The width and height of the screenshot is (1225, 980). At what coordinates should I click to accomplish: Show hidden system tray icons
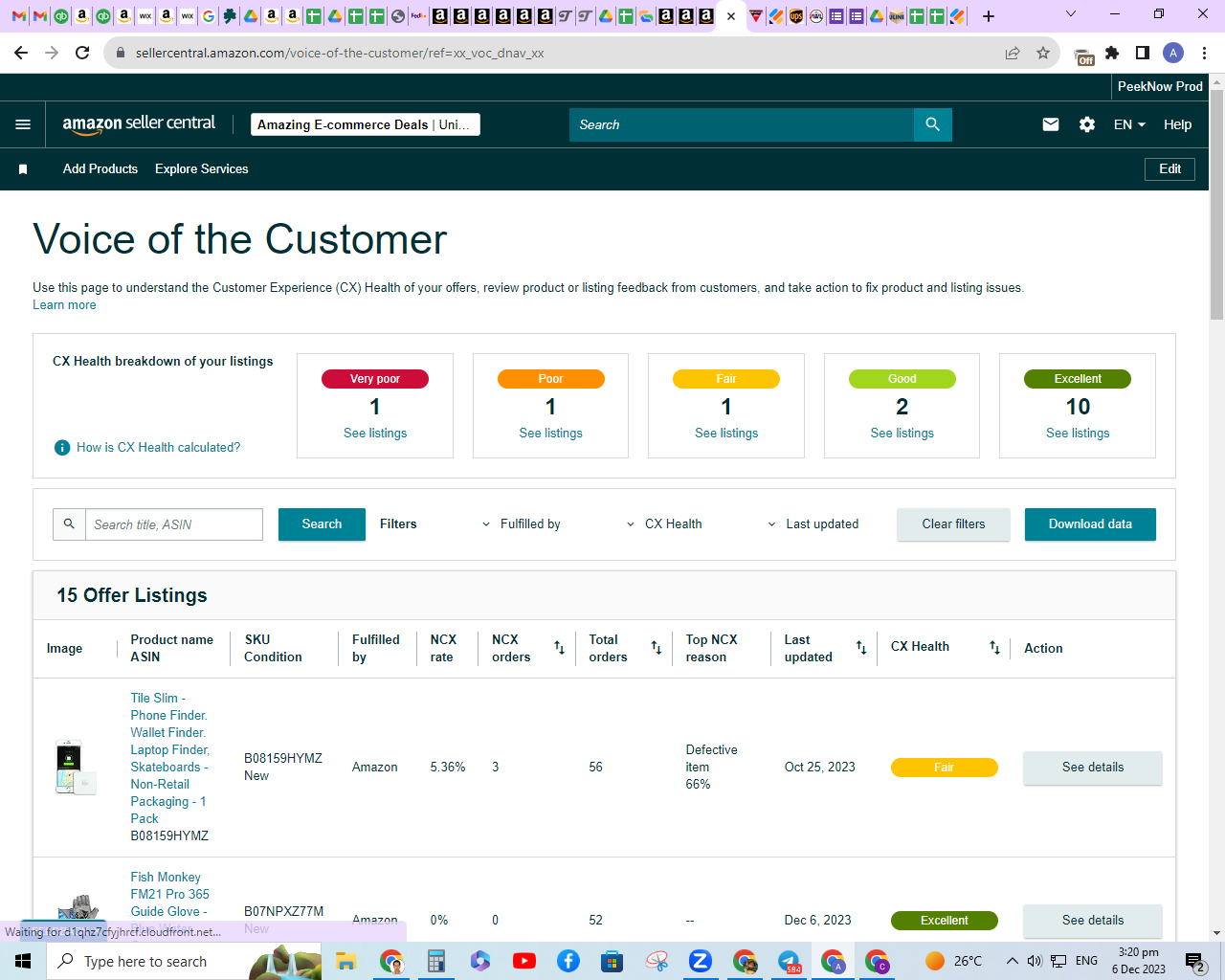pyautogui.click(x=1012, y=961)
